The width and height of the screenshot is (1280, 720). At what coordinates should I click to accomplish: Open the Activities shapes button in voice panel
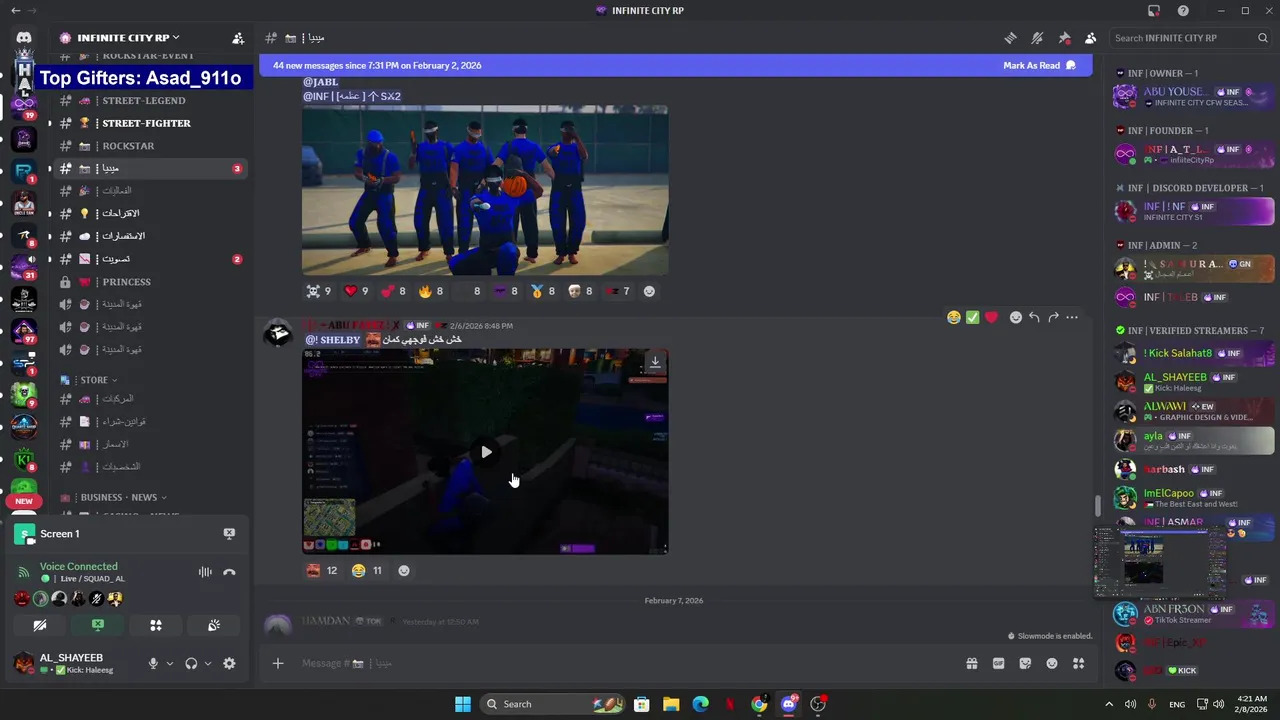pos(156,625)
